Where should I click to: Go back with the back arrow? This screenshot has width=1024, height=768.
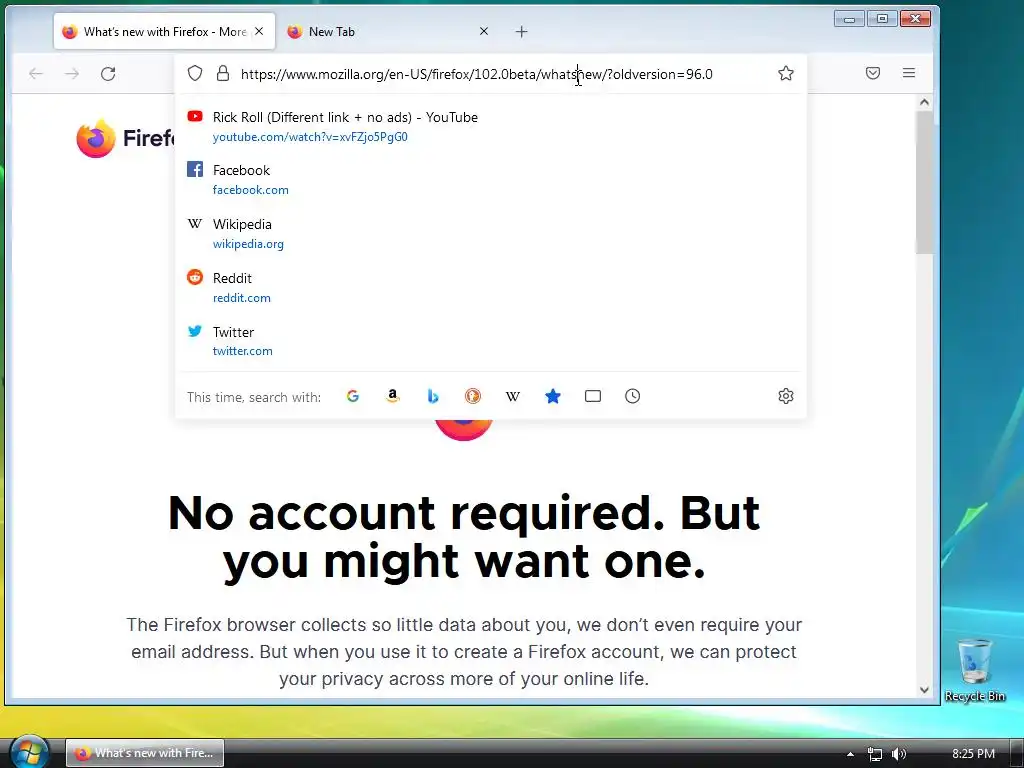pos(36,74)
